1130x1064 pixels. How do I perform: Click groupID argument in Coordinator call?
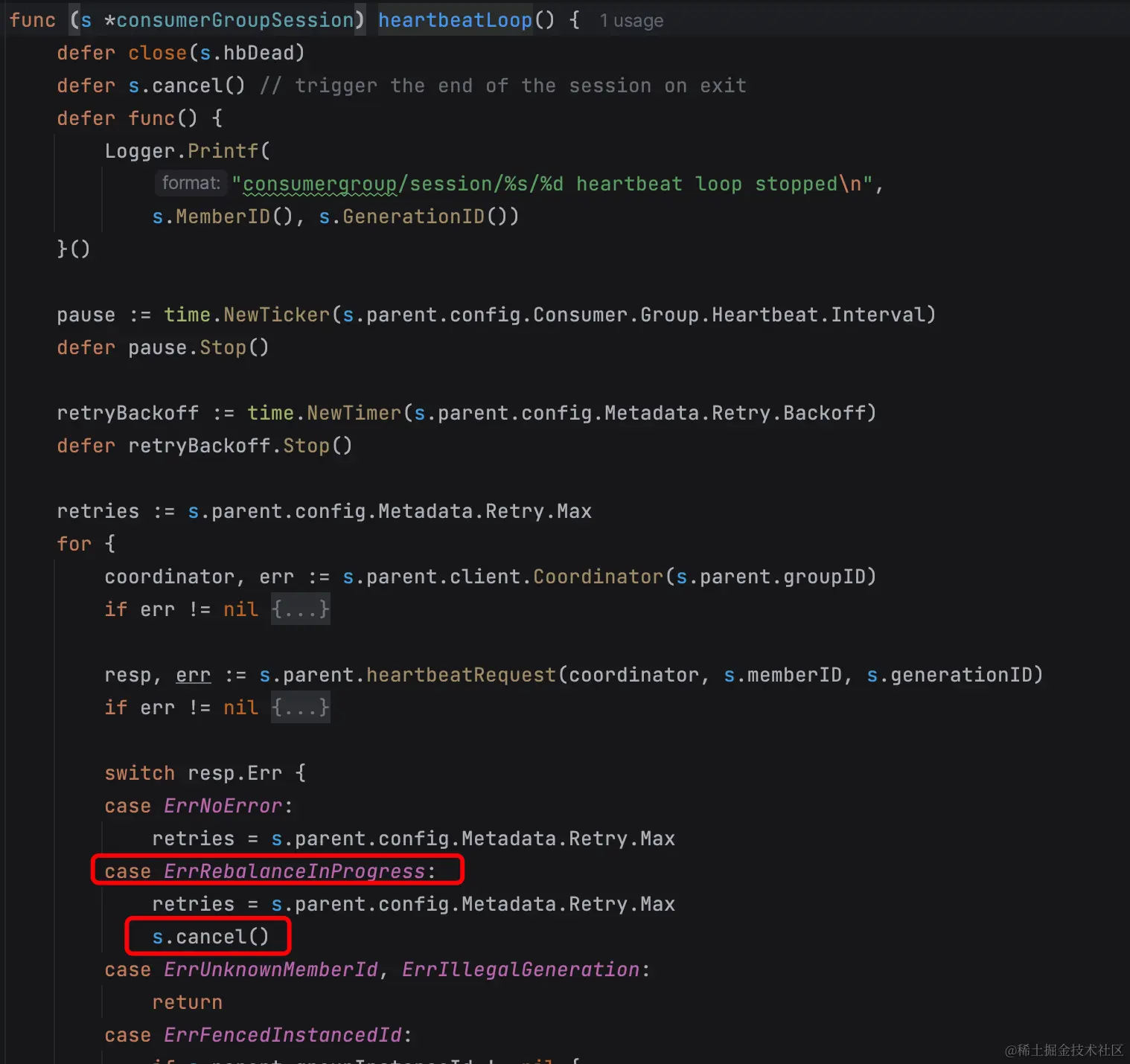tap(771, 577)
